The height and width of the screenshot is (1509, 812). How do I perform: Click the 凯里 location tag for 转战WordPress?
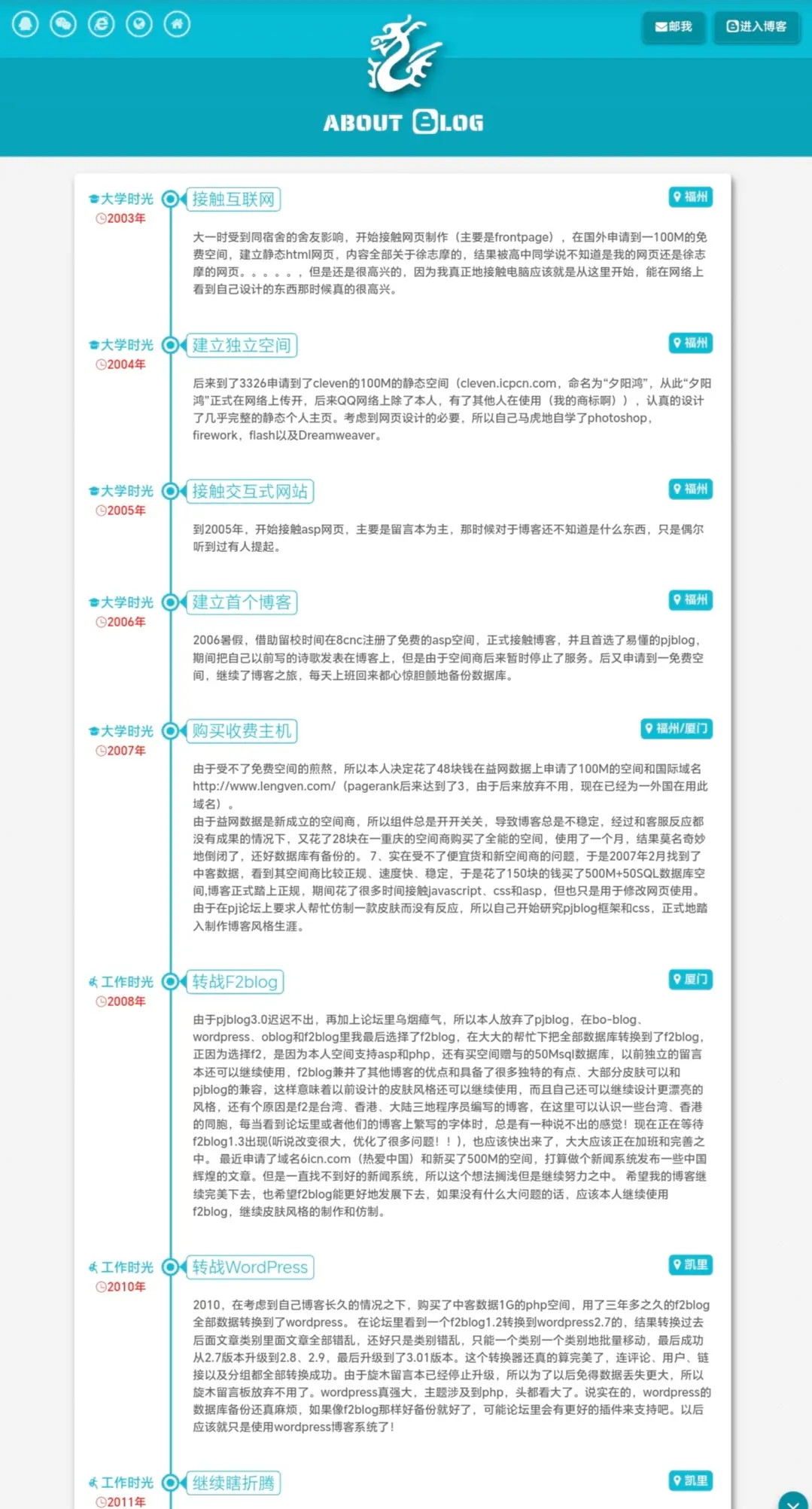click(691, 1265)
